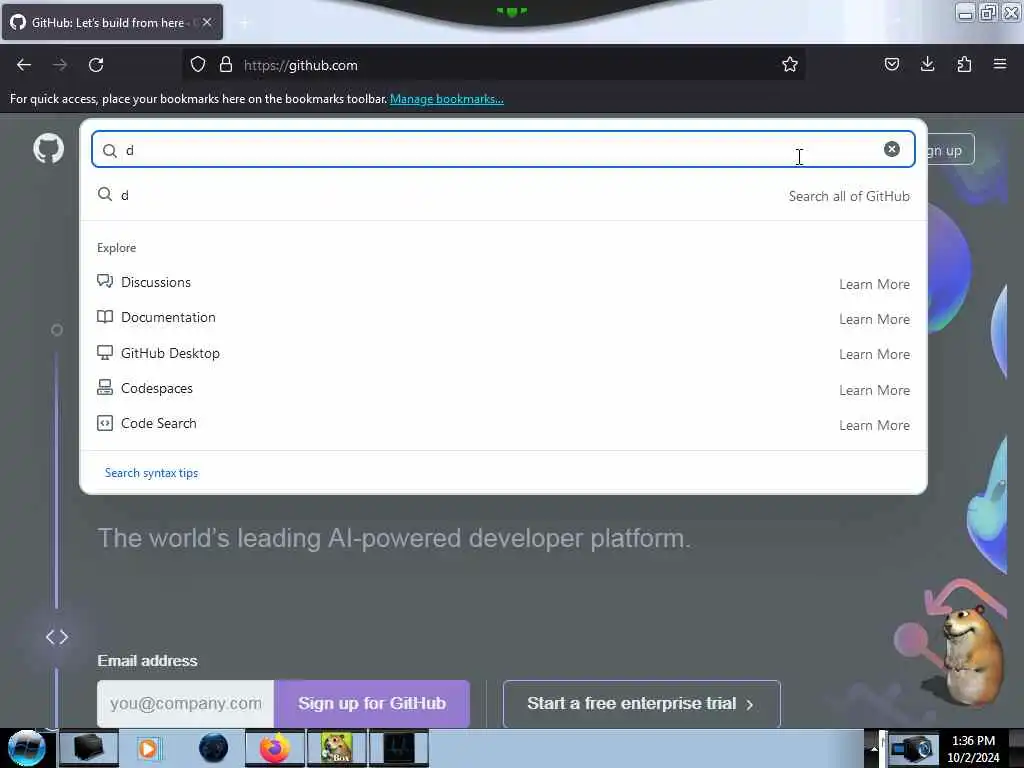
Task: Open the GitHub Desktop suggestion
Action: pyautogui.click(x=503, y=353)
